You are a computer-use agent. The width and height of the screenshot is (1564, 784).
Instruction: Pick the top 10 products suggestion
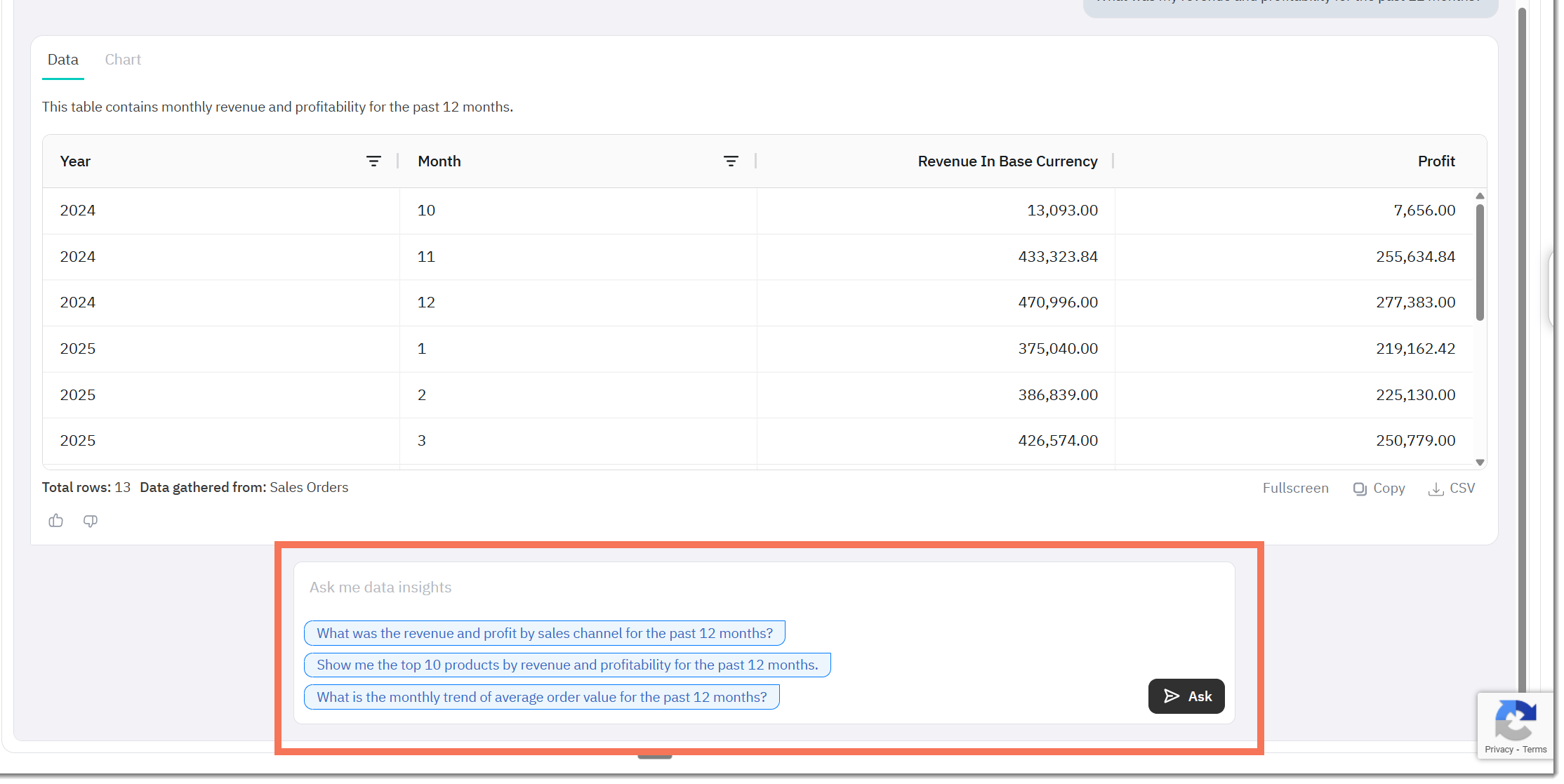tap(568, 665)
